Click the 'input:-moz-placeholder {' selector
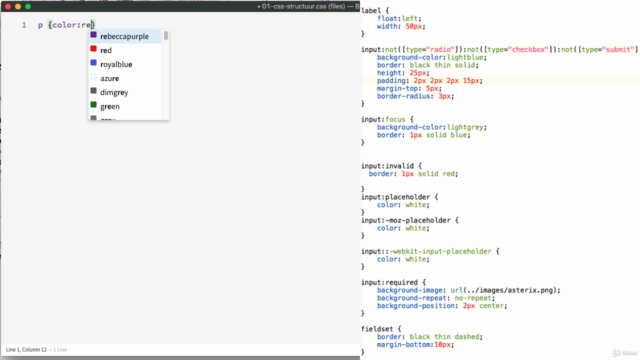Image resolution: width=640 pixels, height=360 pixels. (410, 220)
